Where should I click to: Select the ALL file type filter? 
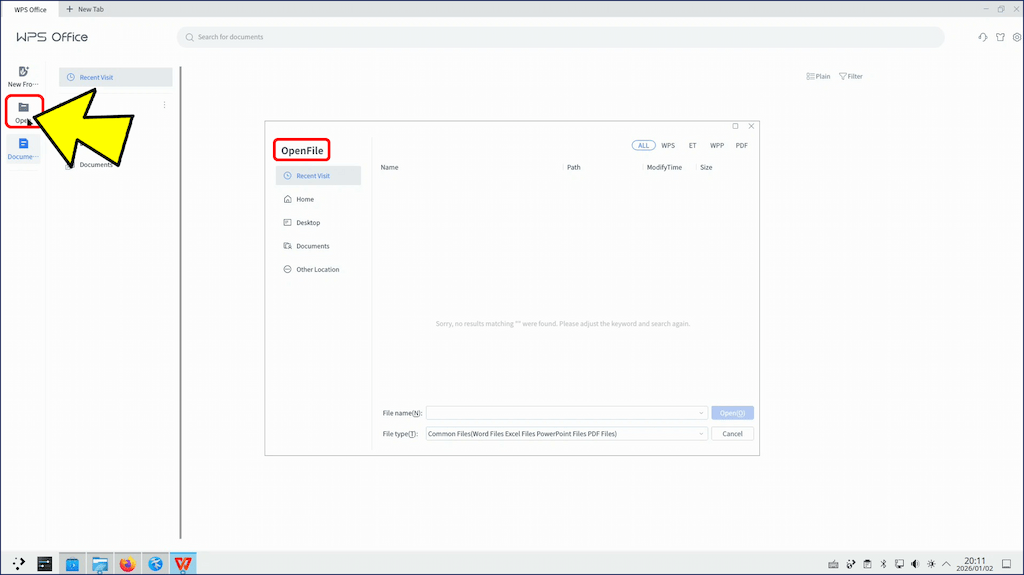643,145
